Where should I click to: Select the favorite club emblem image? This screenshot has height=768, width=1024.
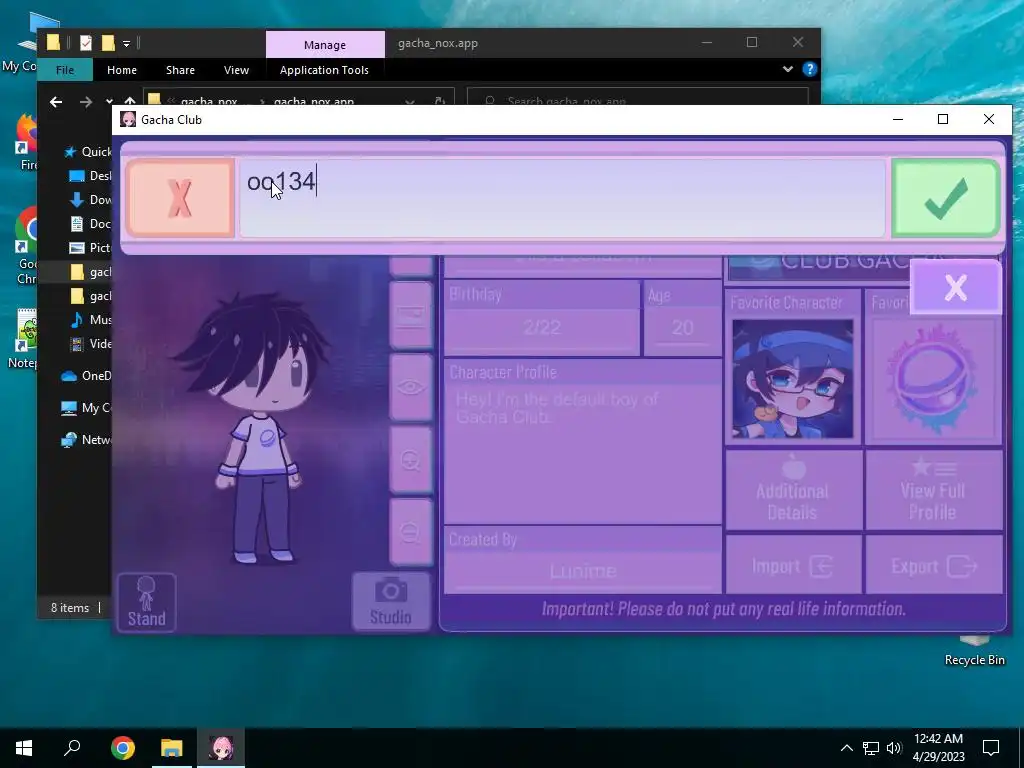tap(932, 379)
